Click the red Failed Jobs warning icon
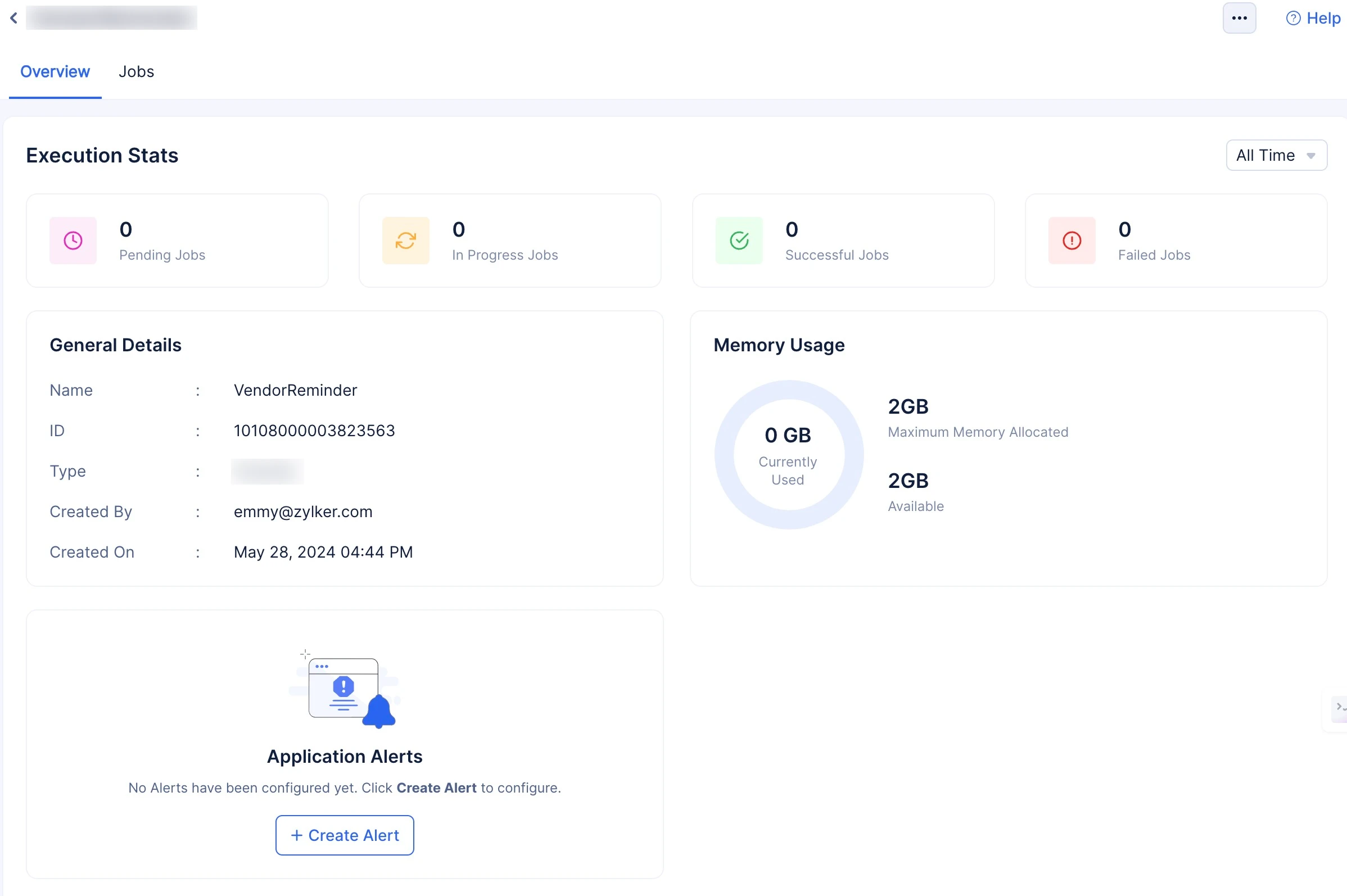This screenshot has width=1347, height=896. pos(1072,241)
